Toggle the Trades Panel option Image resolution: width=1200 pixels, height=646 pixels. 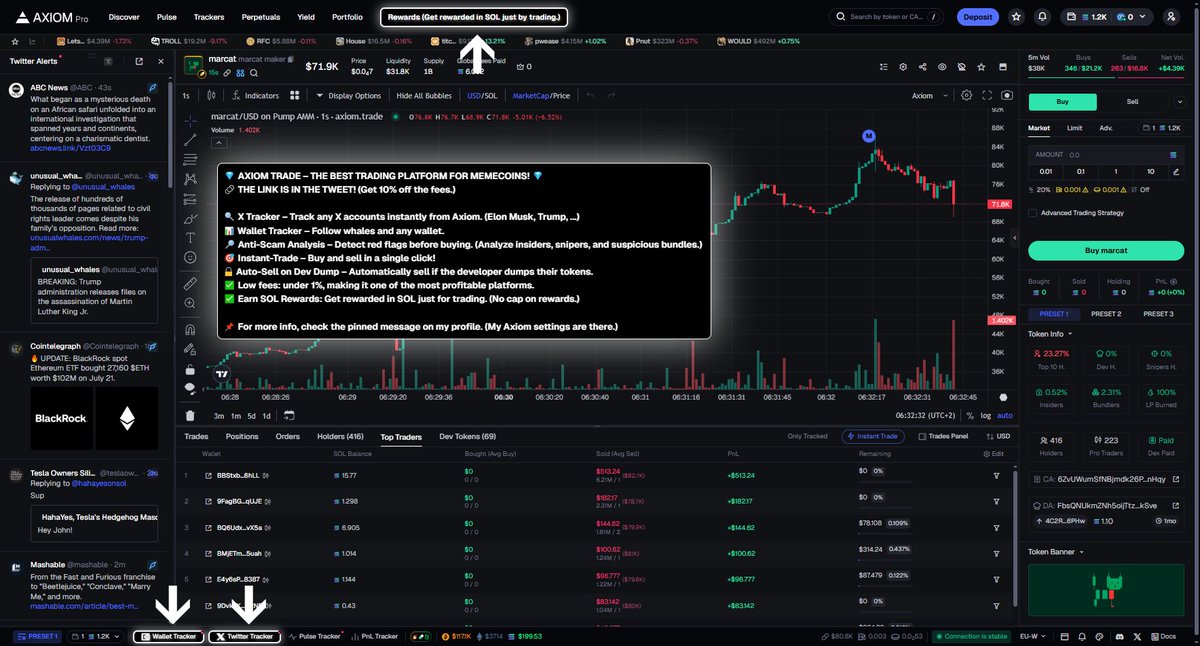(x=941, y=436)
